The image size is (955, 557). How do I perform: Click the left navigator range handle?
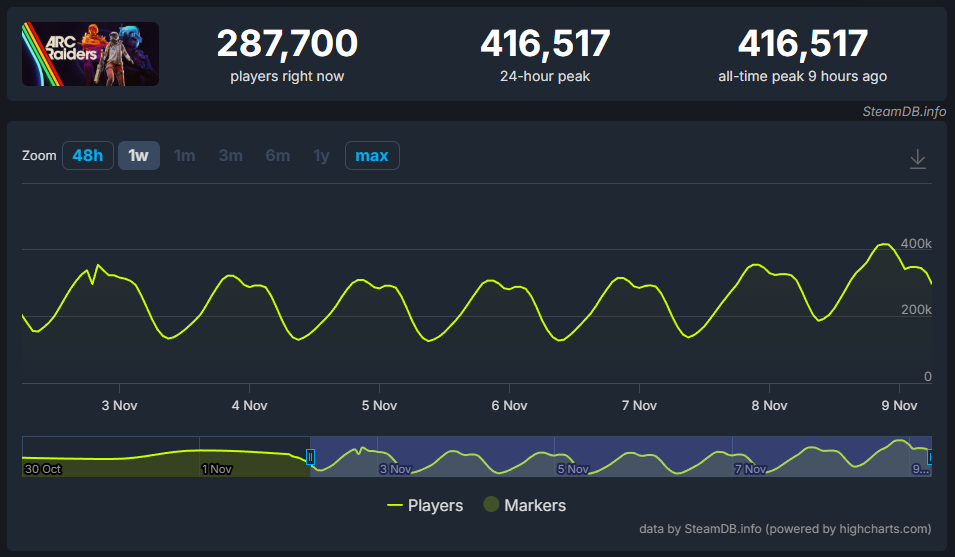(310, 457)
